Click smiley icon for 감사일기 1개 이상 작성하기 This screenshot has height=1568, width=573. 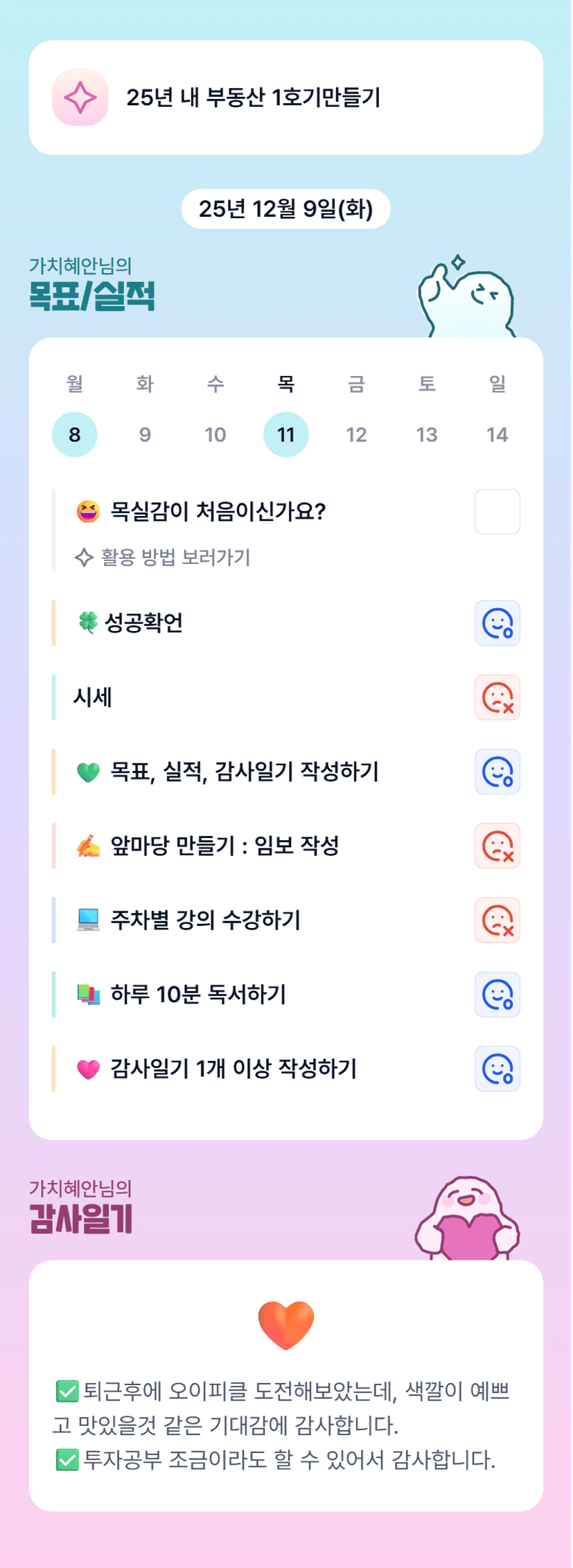[x=497, y=1069]
